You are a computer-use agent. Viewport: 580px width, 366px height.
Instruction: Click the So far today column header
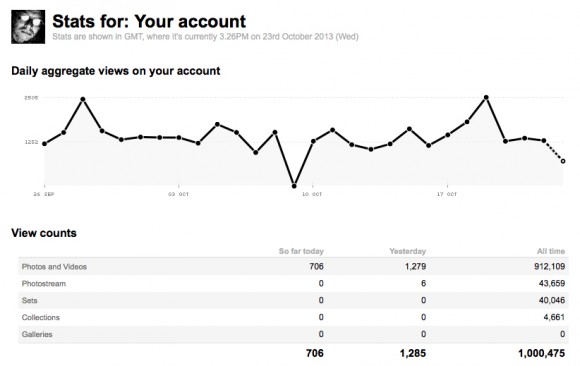[x=301, y=251]
